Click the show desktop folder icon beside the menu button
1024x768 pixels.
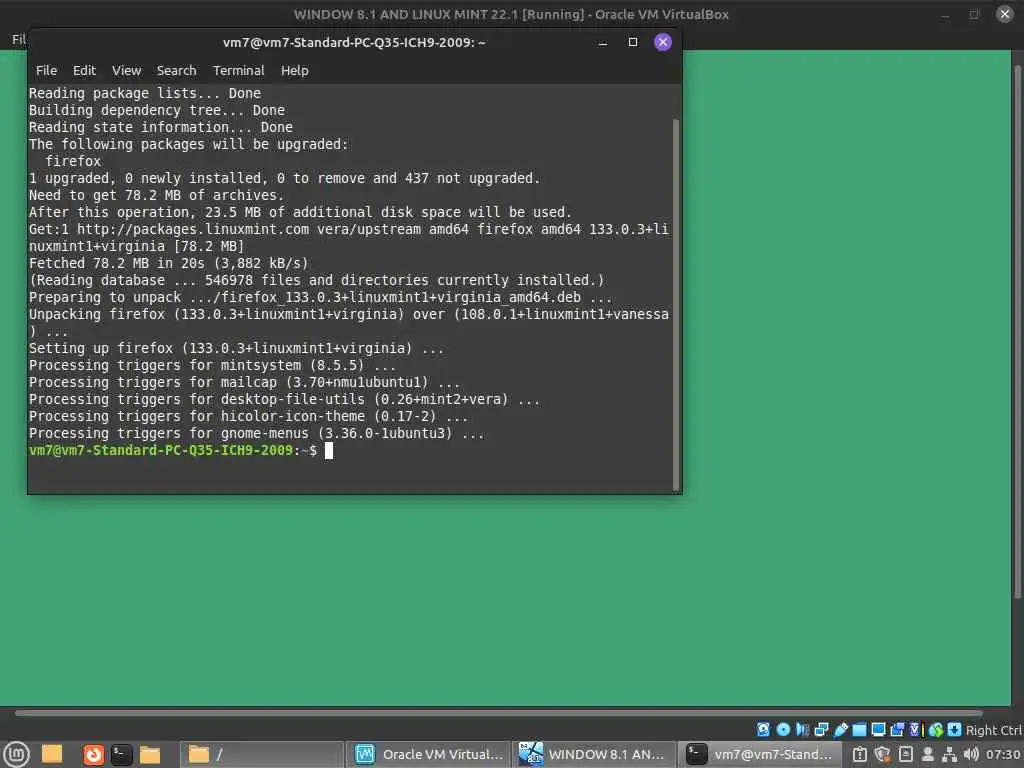coord(52,754)
